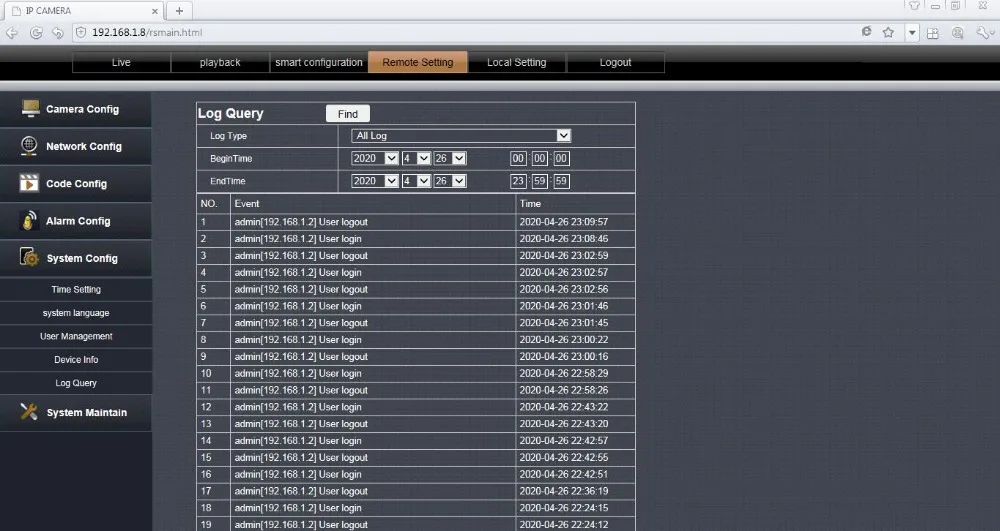Open the Local Setting tab

pyautogui.click(x=517, y=62)
